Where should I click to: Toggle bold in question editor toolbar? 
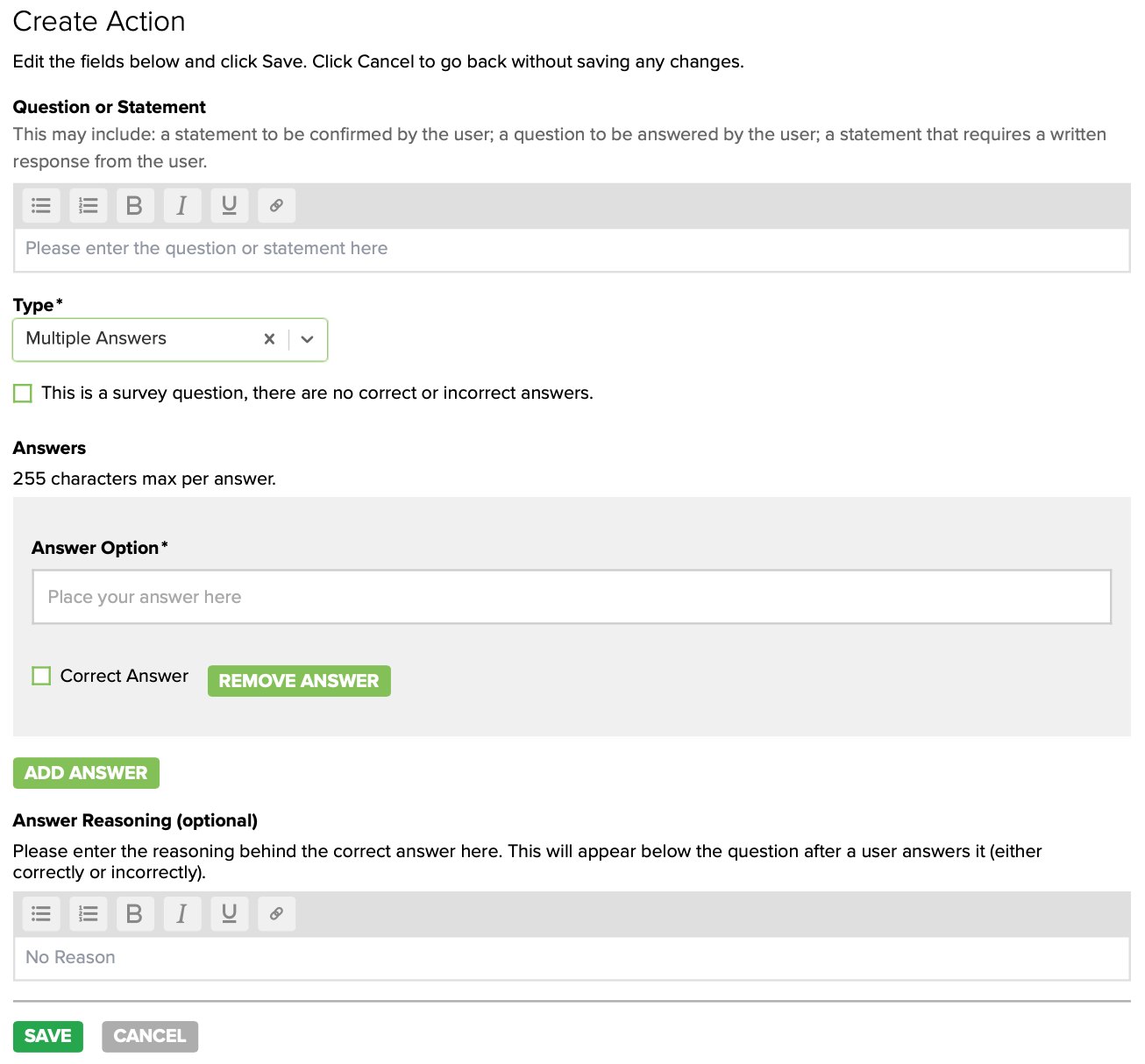[134, 206]
